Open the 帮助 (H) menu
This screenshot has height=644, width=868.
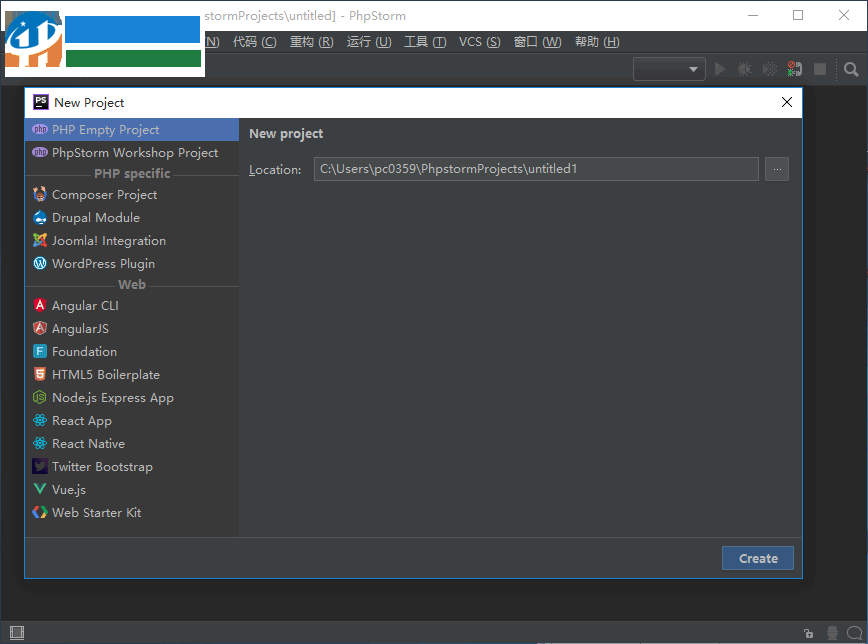(597, 42)
